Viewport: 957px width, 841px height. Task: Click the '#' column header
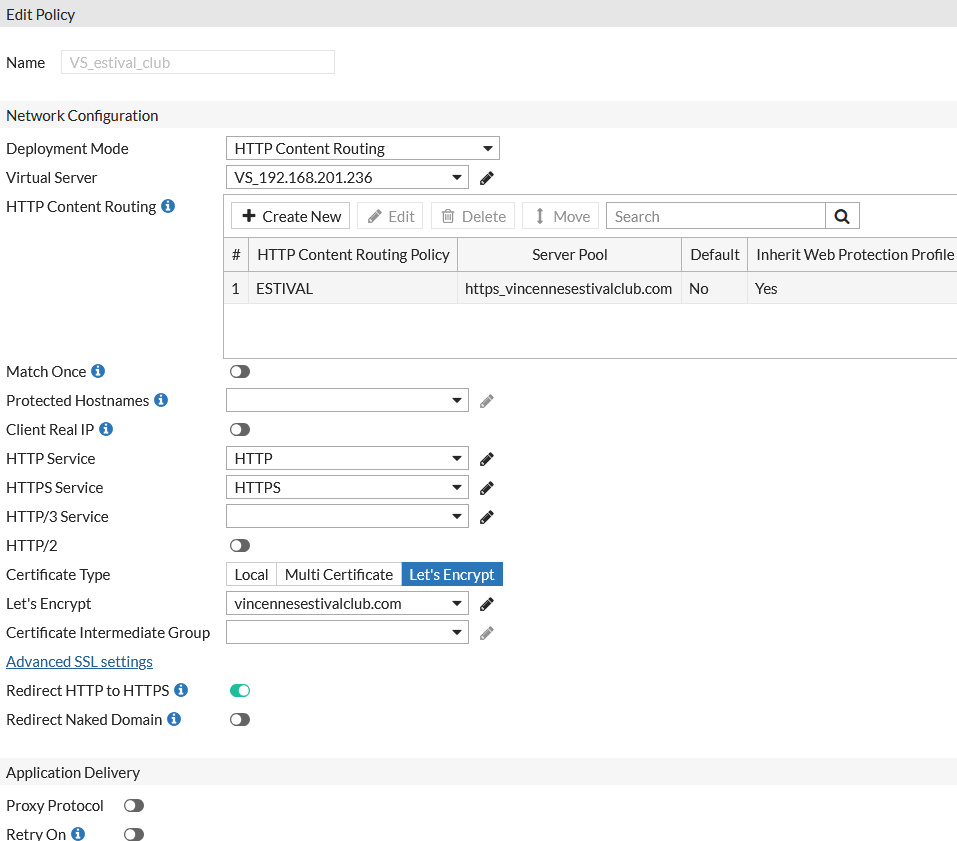click(x=236, y=254)
